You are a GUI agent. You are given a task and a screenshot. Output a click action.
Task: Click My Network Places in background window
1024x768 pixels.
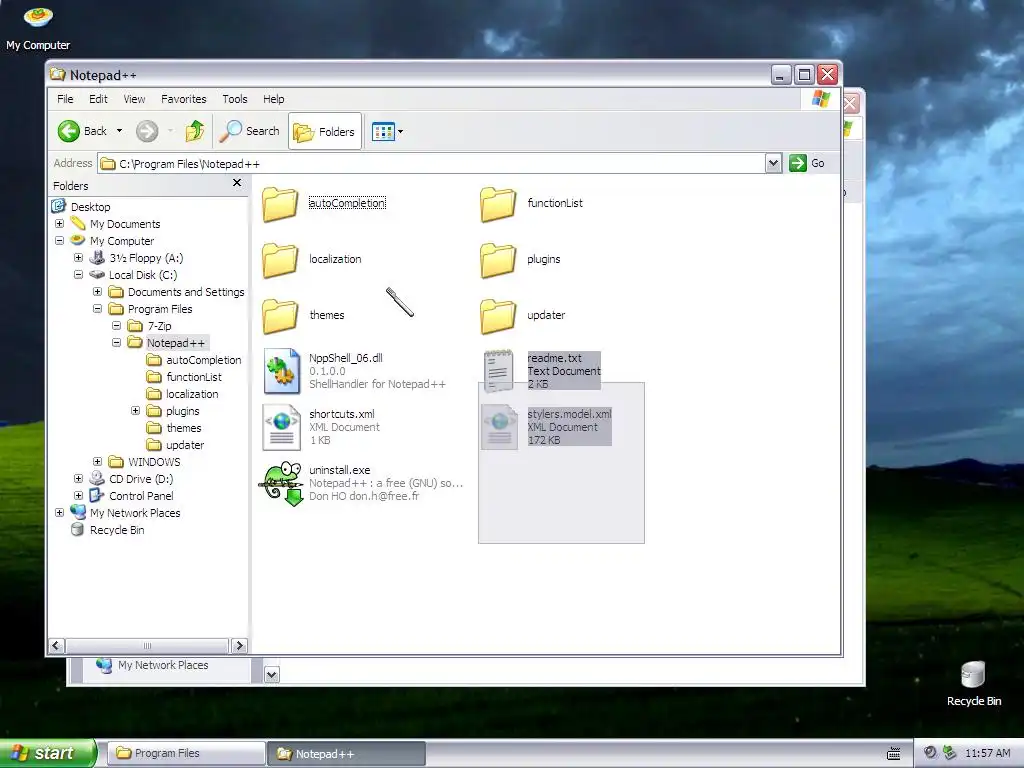click(x=163, y=665)
